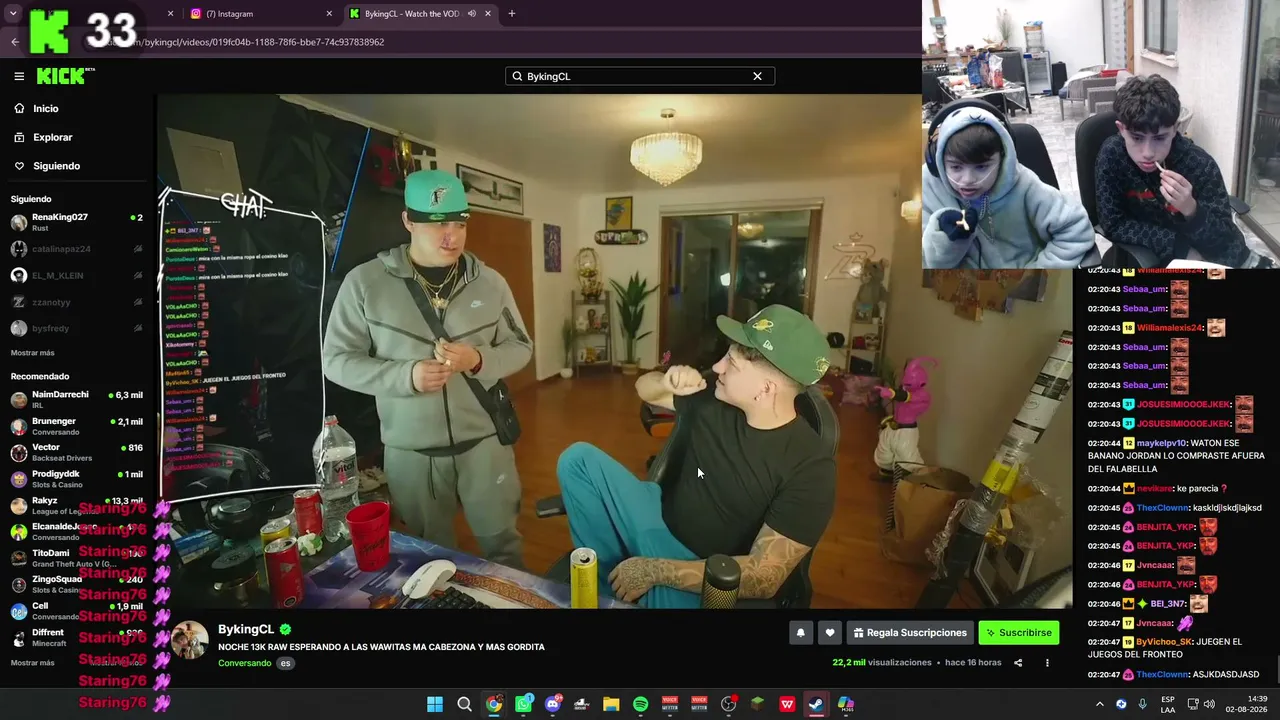The height and width of the screenshot is (720, 1280).
Task: Click the VOD video player
Action: 614,352
